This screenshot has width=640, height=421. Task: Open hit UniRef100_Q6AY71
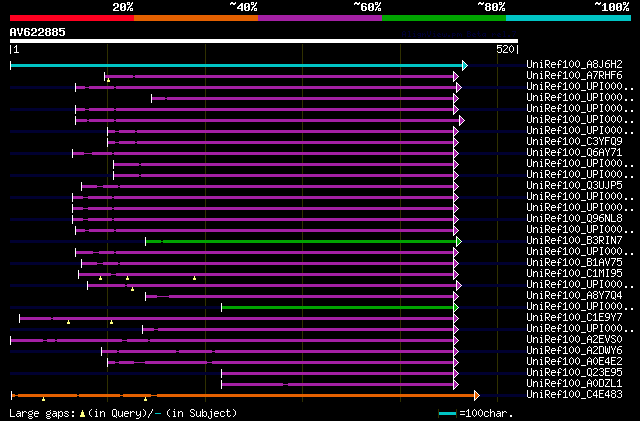click(574, 153)
